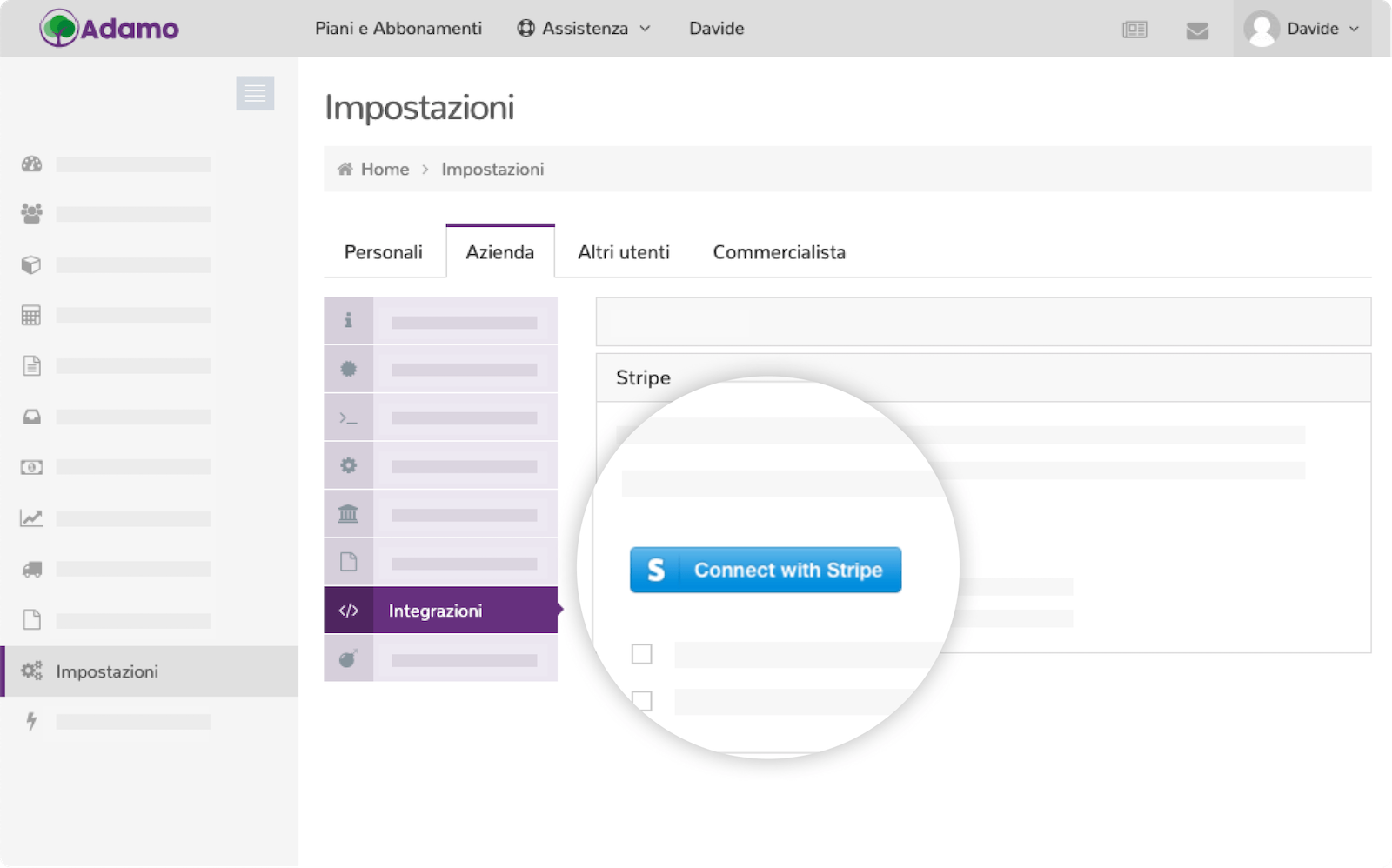The height and width of the screenshot is (868, 1392).
Task: Switch to the Commercialista tab
Action: pyautogui.click(x=779, y=252)
